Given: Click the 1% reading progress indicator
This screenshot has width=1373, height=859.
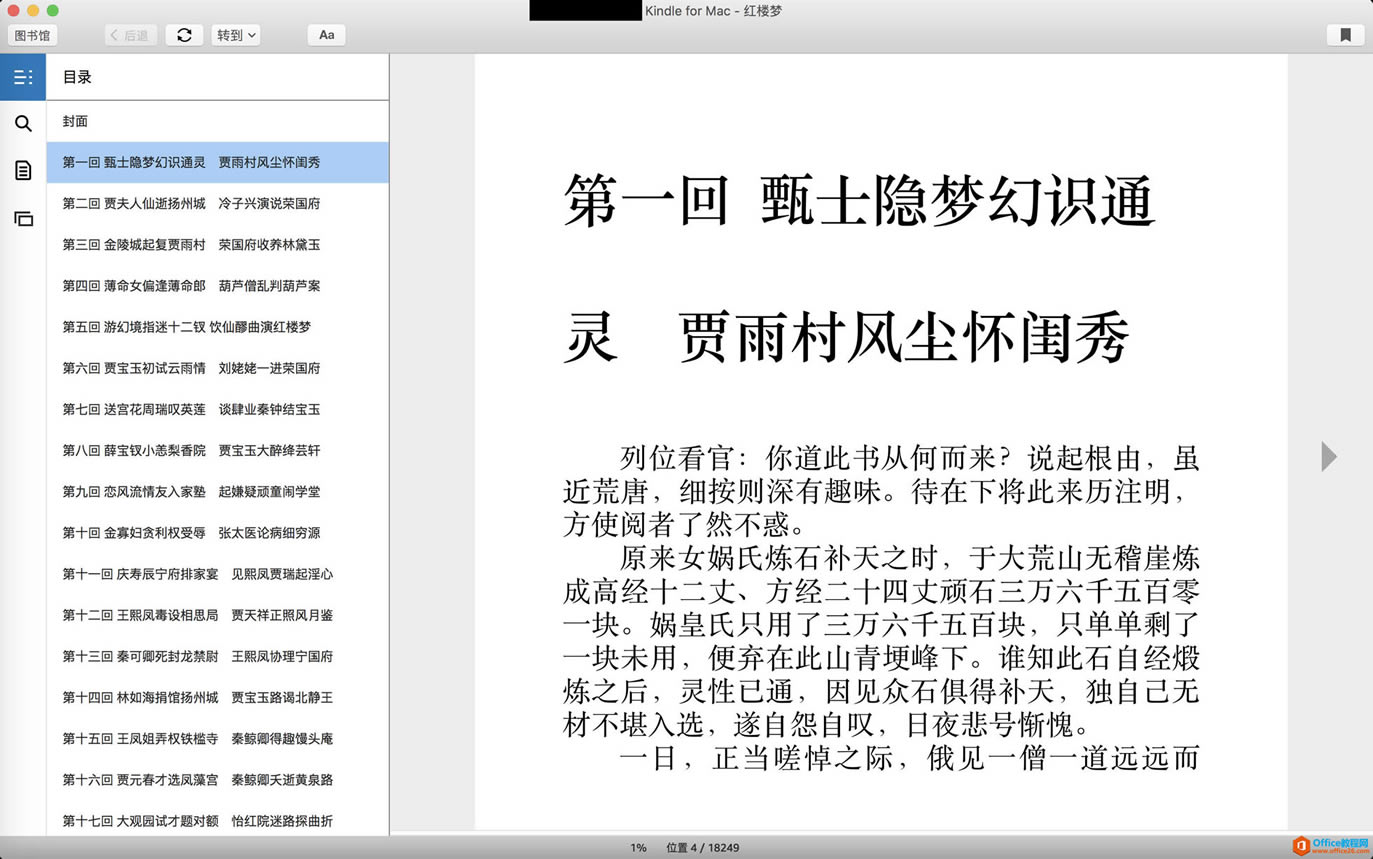Looking at the screenshot, I should 638,847.
